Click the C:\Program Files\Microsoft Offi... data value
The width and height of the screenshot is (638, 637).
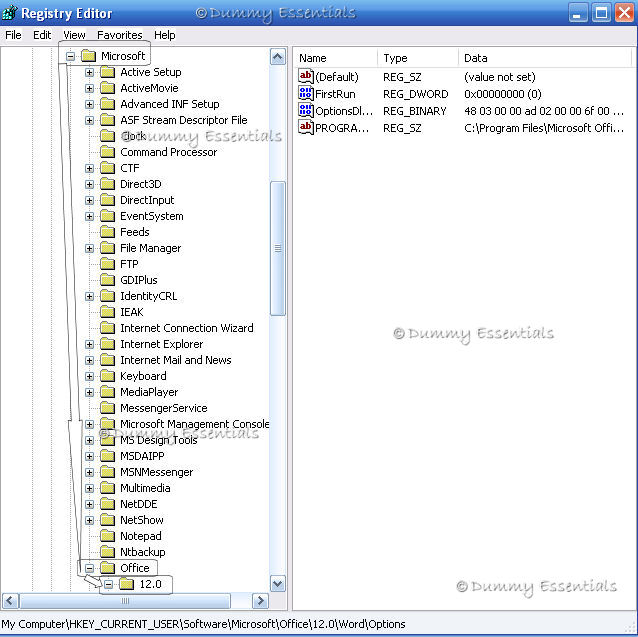tap(544, 128)
